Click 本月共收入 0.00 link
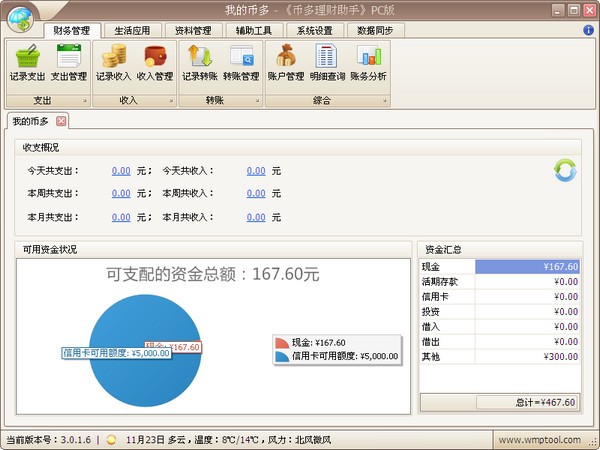 [256, 217]
